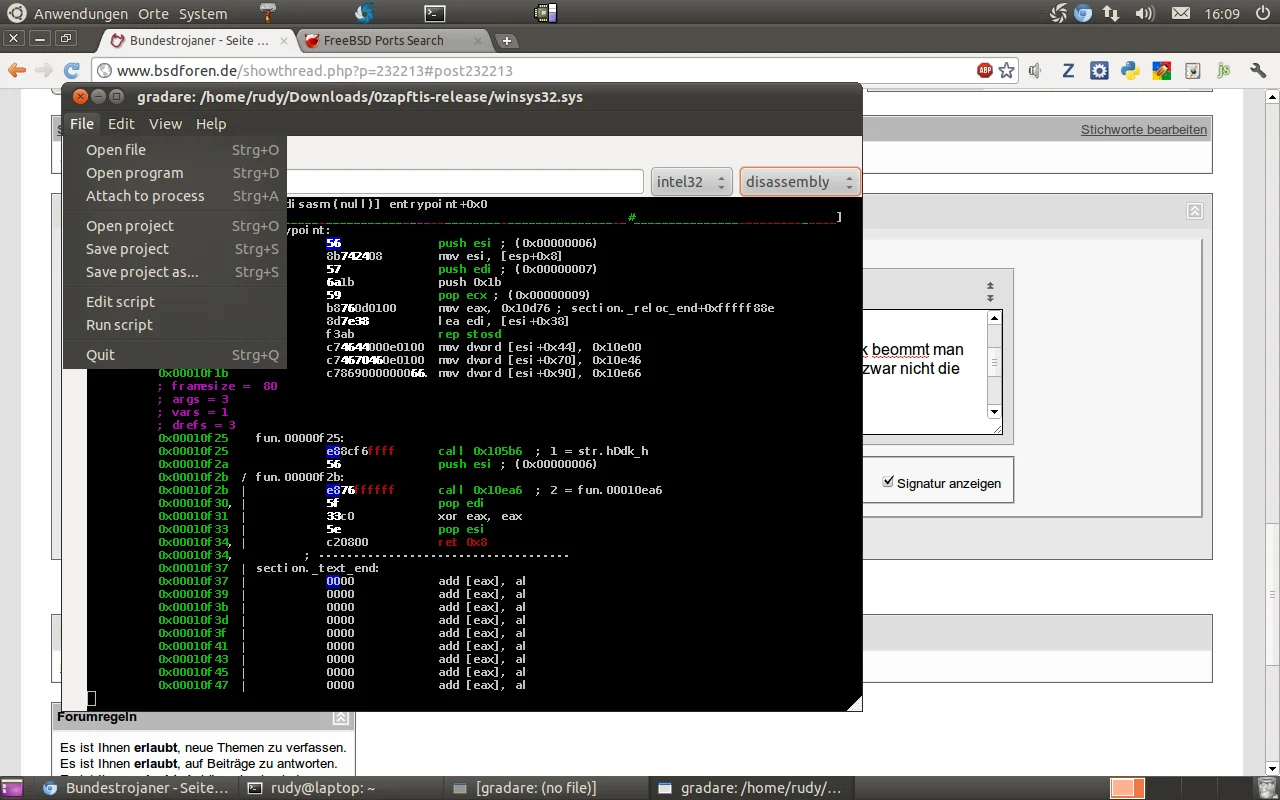Click the Python extension icon
This screenshot has height=800, width=1280.
click(1130, 70)
